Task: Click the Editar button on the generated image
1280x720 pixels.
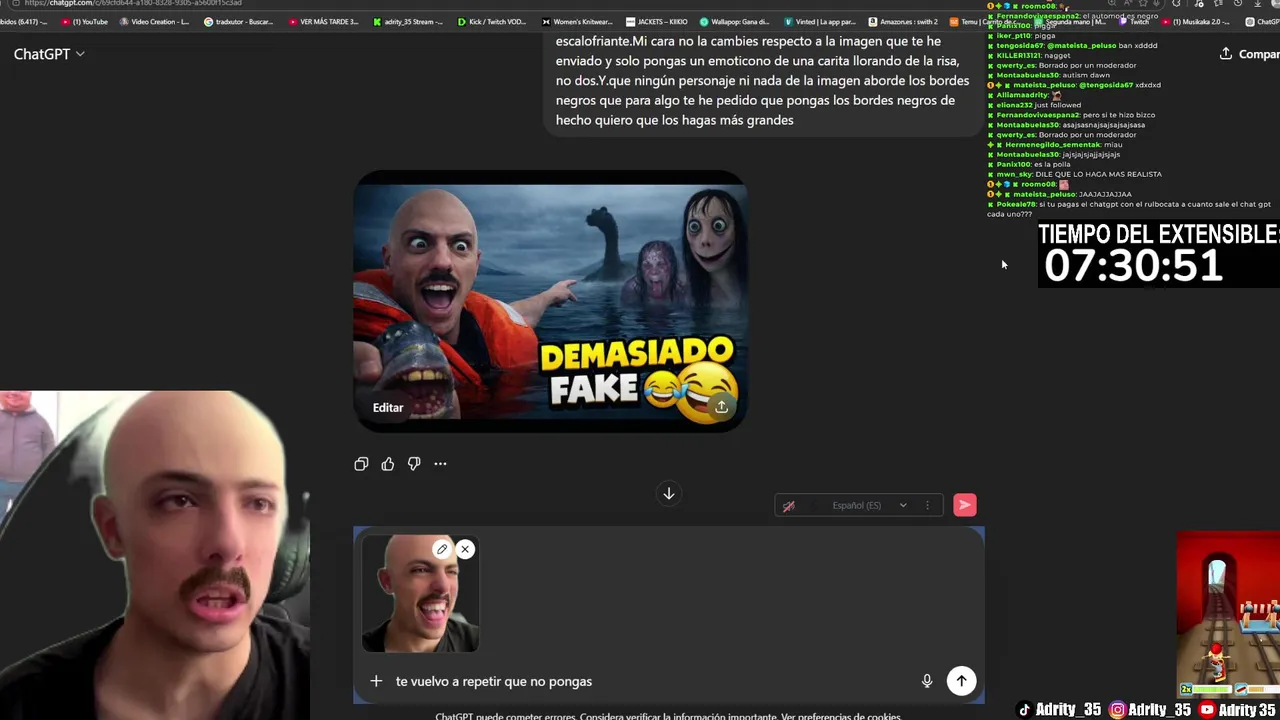Action: 388,407
